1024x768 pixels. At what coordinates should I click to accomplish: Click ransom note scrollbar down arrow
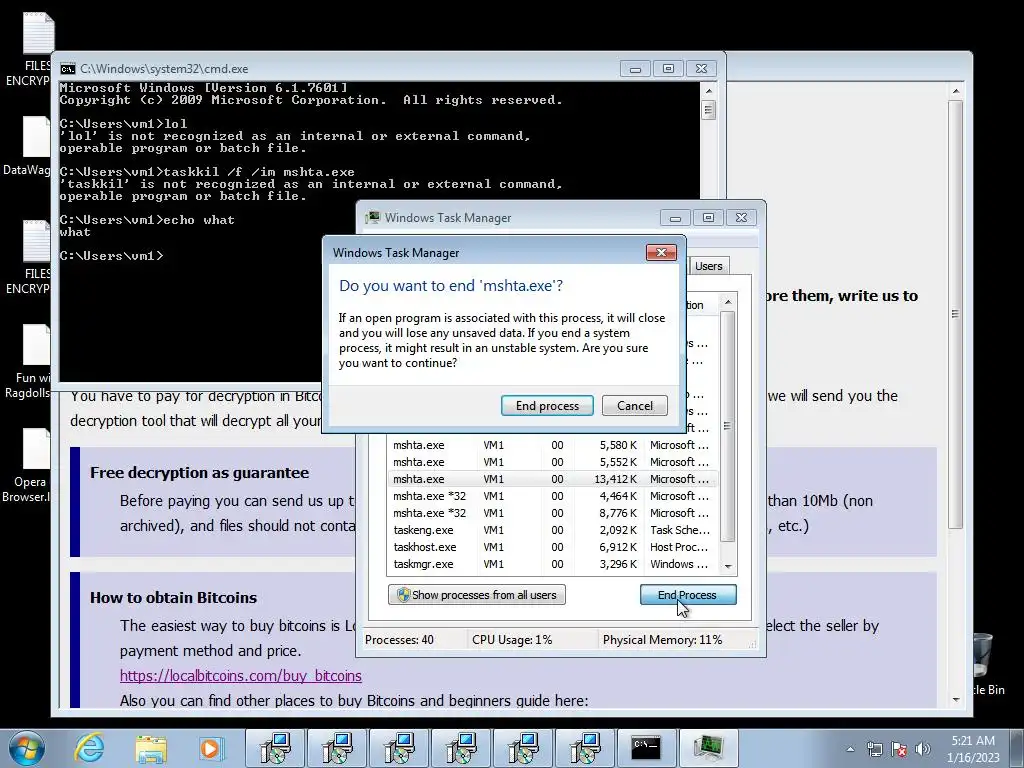click(x=955, y=700)
